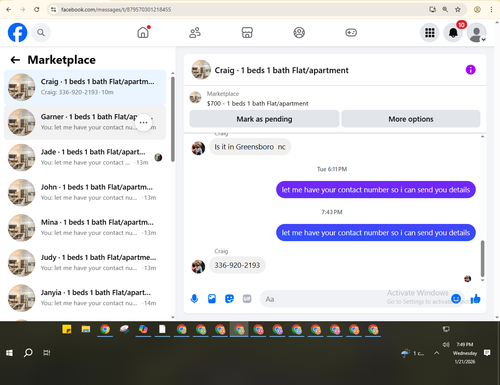The image size is (500, 385).
Task: Open the account profile avatar menu
Action: (x=476, y=33)
